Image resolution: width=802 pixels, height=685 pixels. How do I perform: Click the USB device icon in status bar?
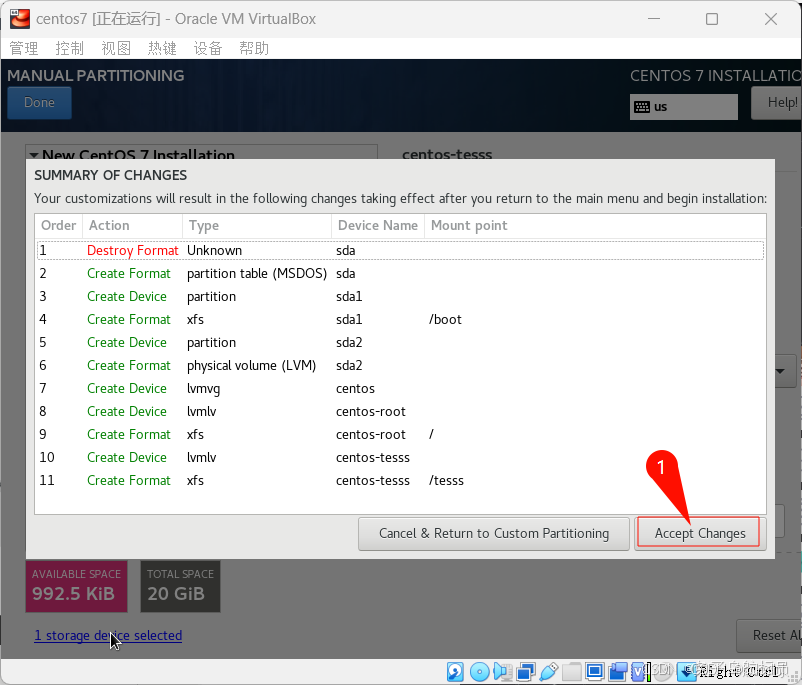[x=549, y=672]
